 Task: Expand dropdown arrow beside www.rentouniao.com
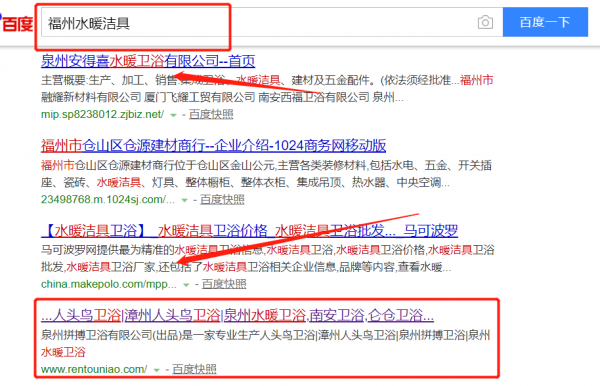coord(156,370)
